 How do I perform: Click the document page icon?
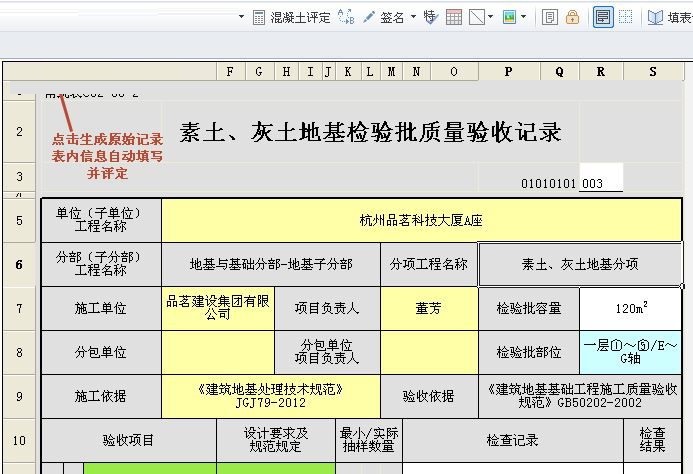pyautogui.click(x=550, y=17)
